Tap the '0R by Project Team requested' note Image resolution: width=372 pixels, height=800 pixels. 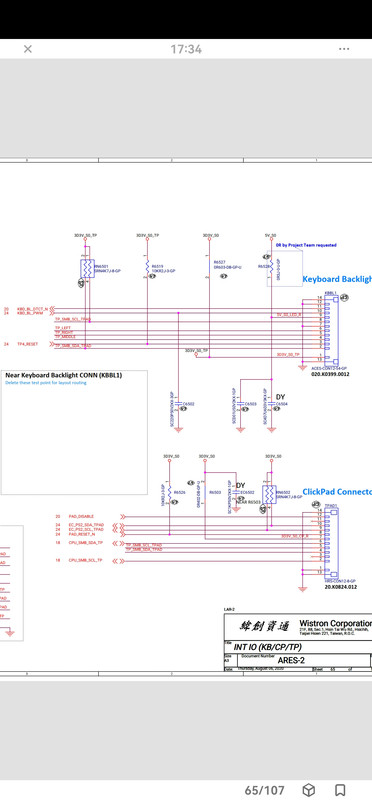[x=306, y=245]
